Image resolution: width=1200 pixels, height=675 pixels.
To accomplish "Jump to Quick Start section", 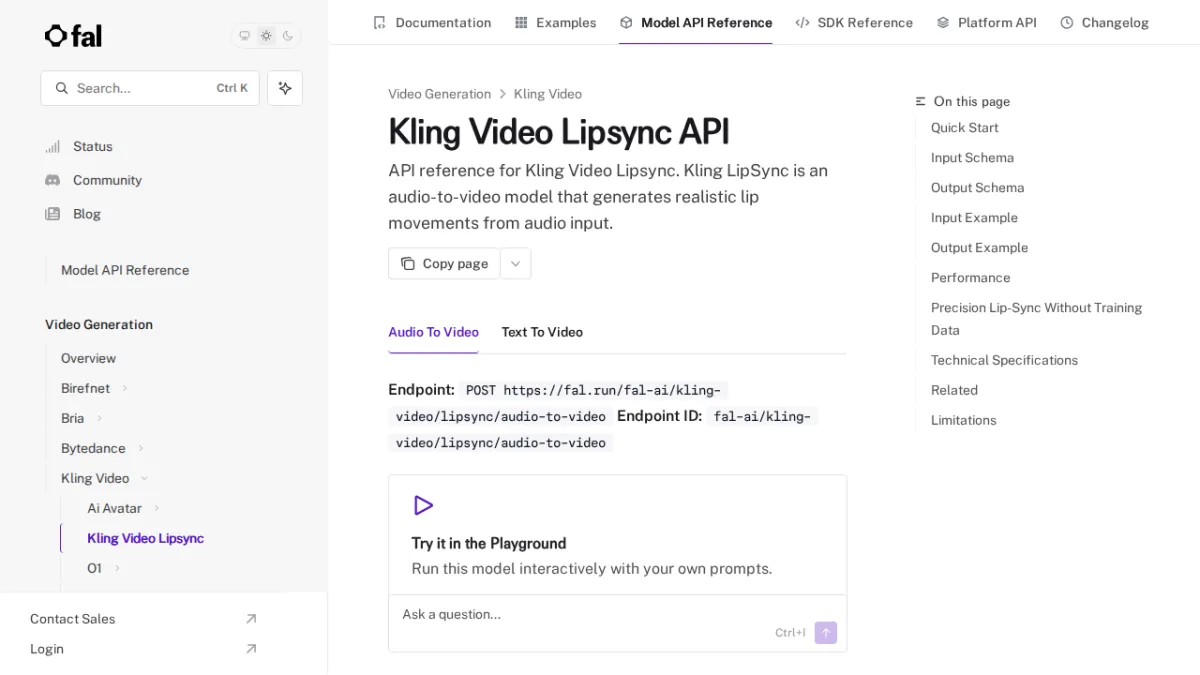I will 964,128.
